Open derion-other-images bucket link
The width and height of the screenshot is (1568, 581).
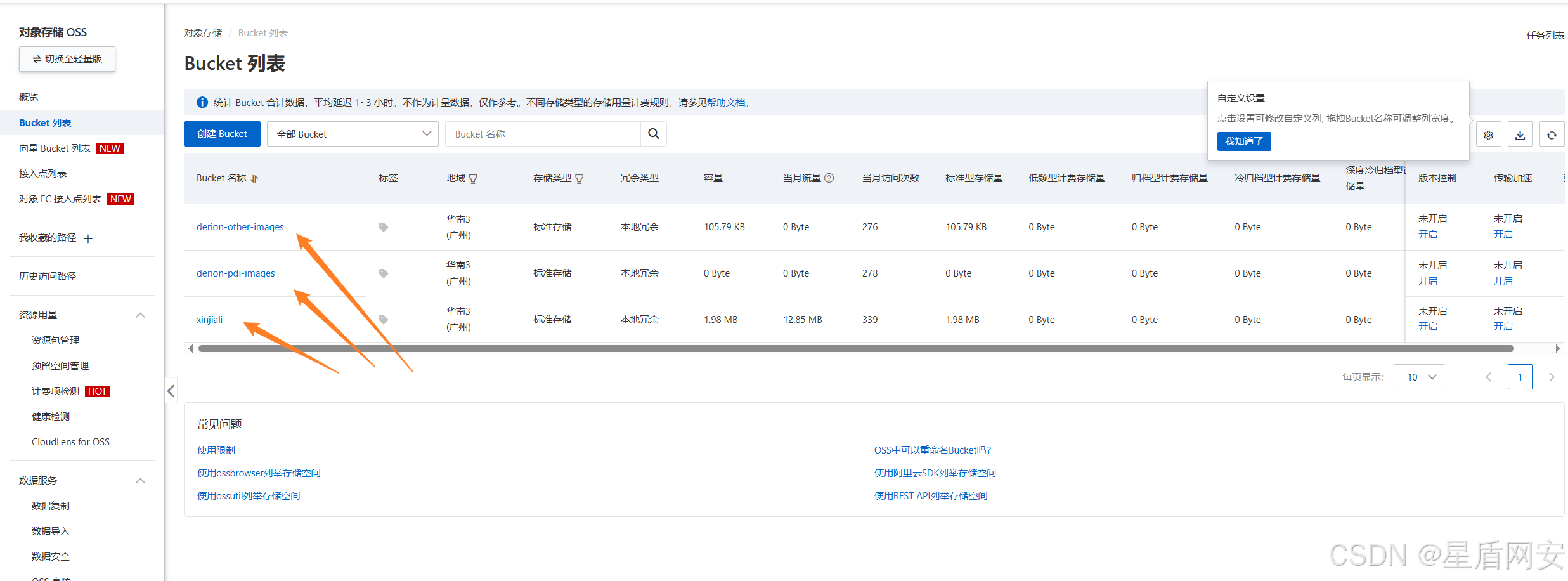240,227
